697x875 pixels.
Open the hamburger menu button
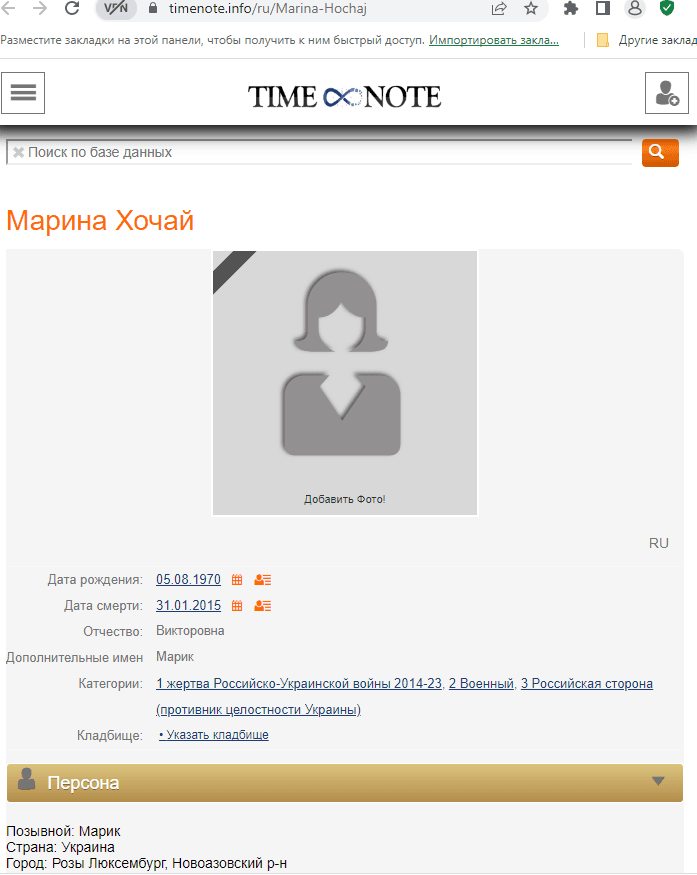[x=23, y=93]
